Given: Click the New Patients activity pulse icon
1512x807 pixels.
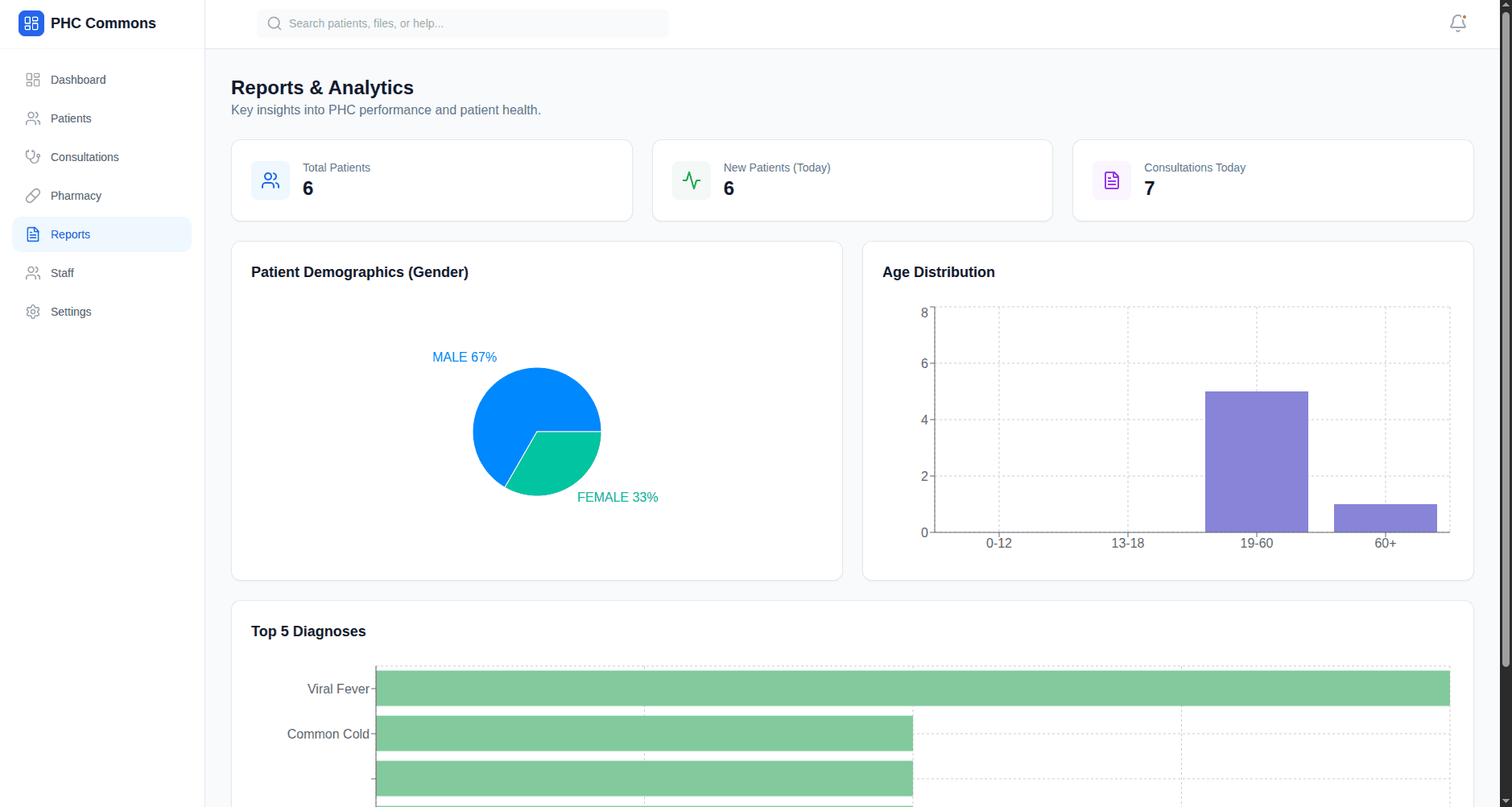Looking at the screenshot, I should click(x=692, y=180).
